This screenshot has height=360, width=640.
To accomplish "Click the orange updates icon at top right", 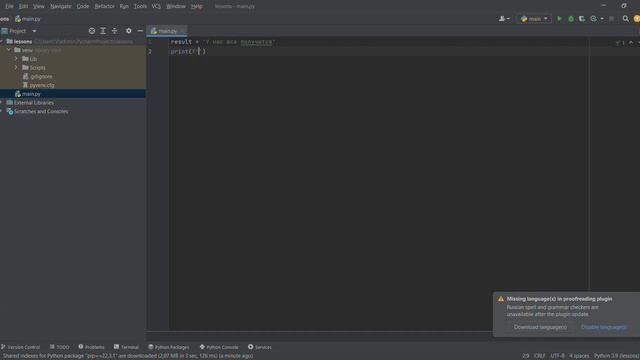I will [x=637, y=19].
